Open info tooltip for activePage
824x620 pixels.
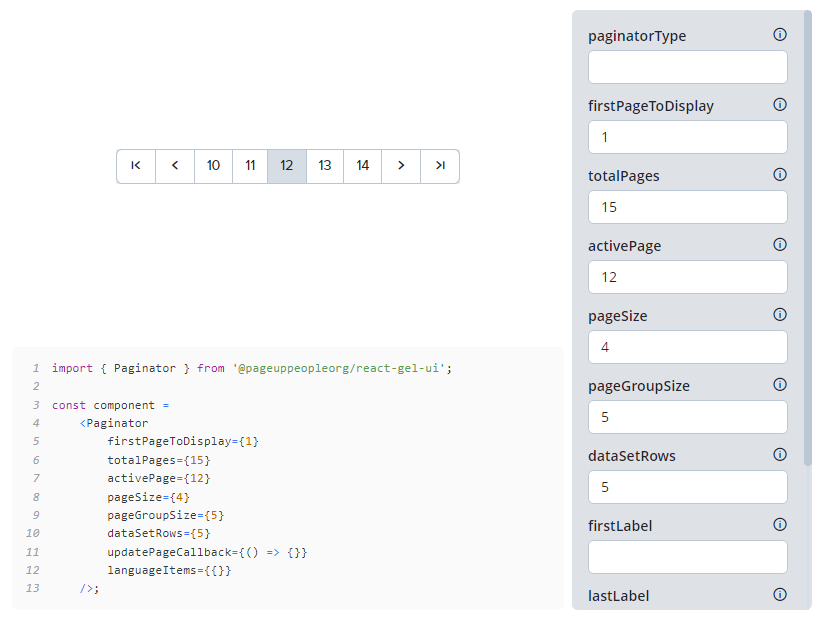[779, 244]
